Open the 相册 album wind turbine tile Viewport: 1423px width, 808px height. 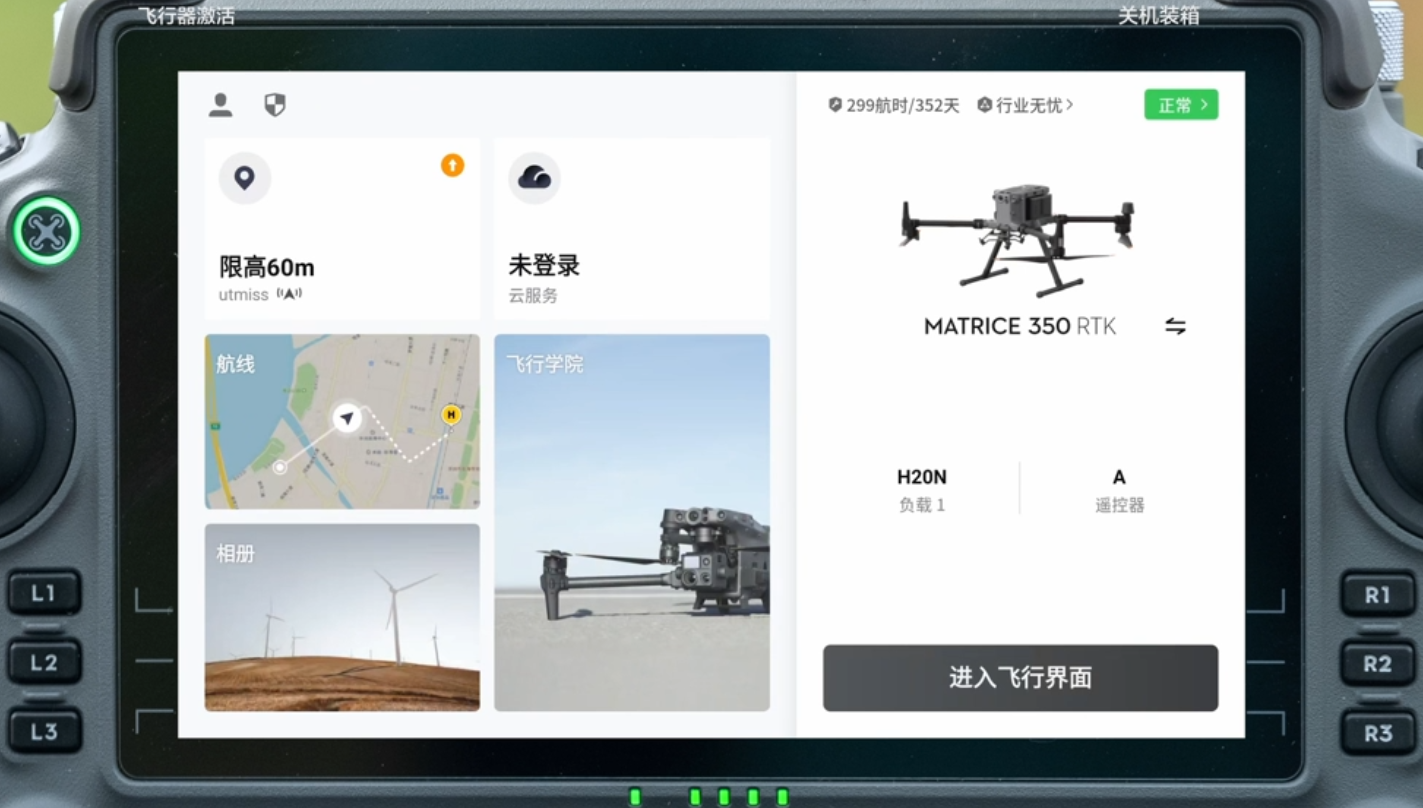point(342,617)
